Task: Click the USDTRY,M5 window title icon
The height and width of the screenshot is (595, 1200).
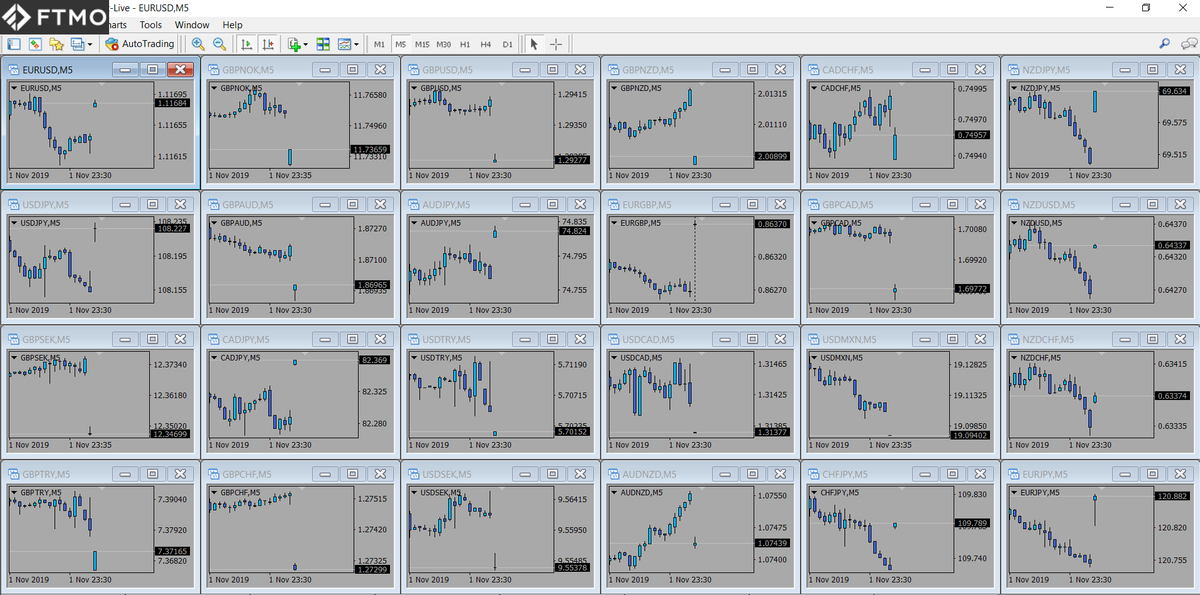Action: pyautogui.click(x=414, y=339)
